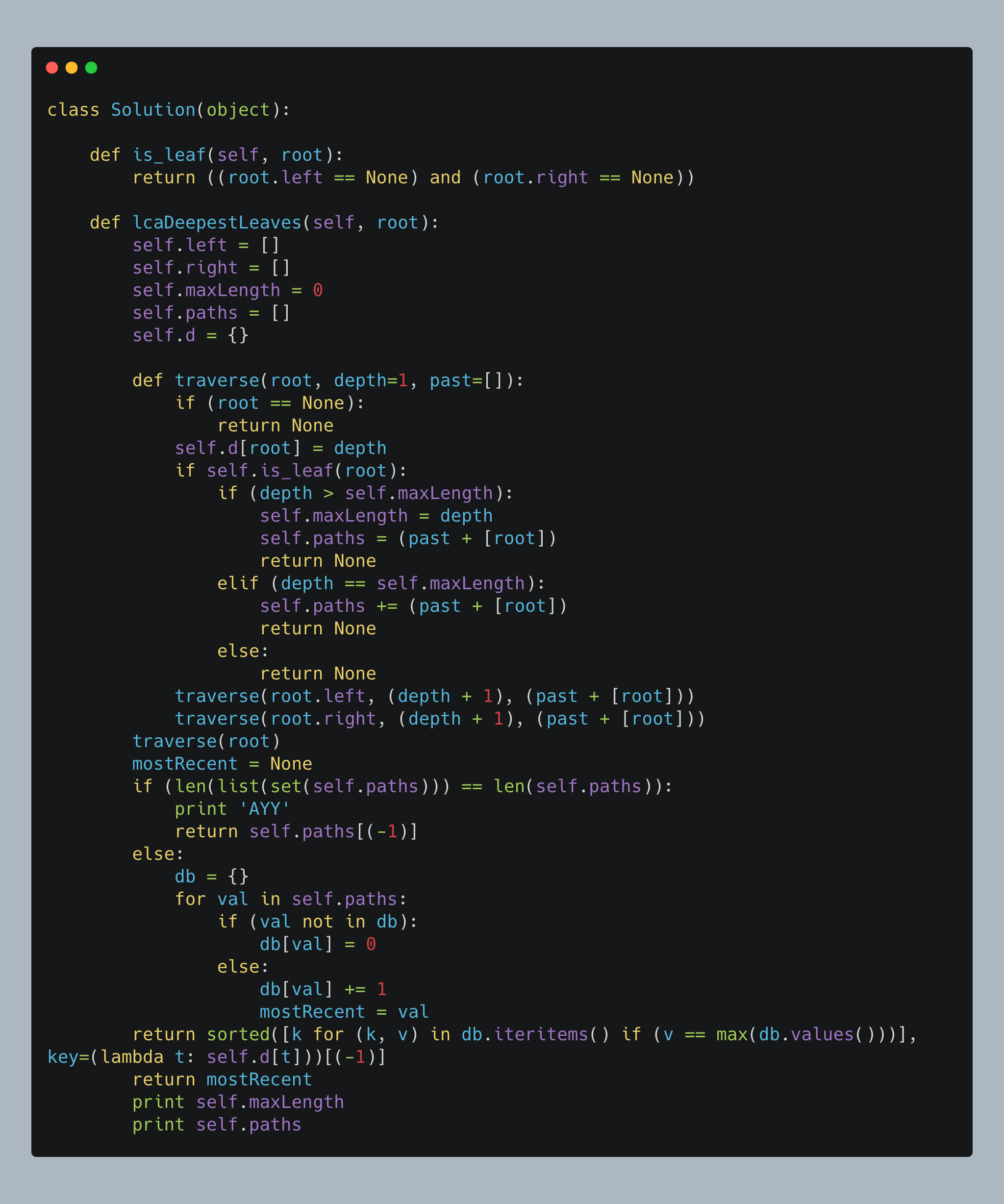Click the iteritems method call
This screenshot has height=1204, width=1004.
click(541, 1034)
